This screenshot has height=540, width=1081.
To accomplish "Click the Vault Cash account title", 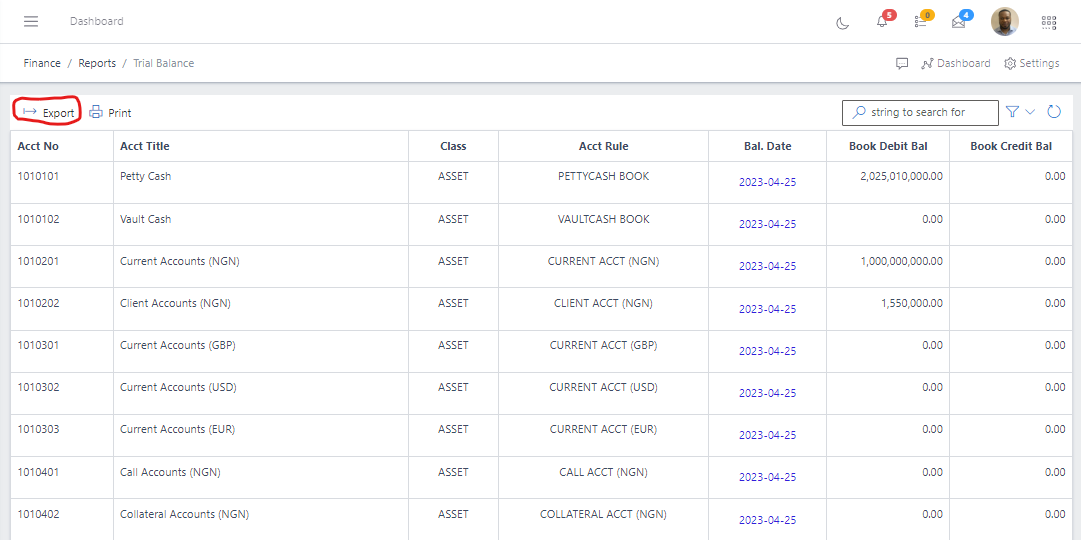I will tap(145, 219).
